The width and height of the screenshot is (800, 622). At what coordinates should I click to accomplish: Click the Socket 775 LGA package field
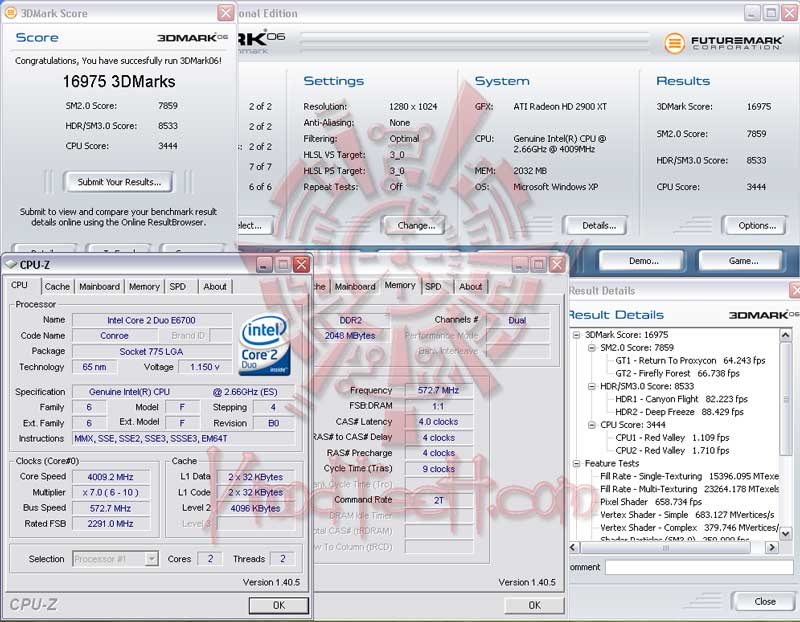(152, 352)
